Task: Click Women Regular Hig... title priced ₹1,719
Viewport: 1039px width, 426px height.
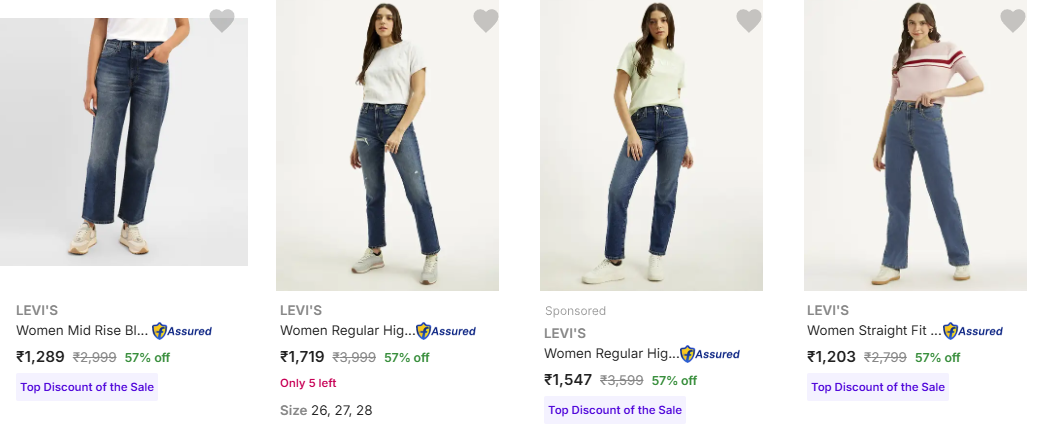Action: [346, 331]
